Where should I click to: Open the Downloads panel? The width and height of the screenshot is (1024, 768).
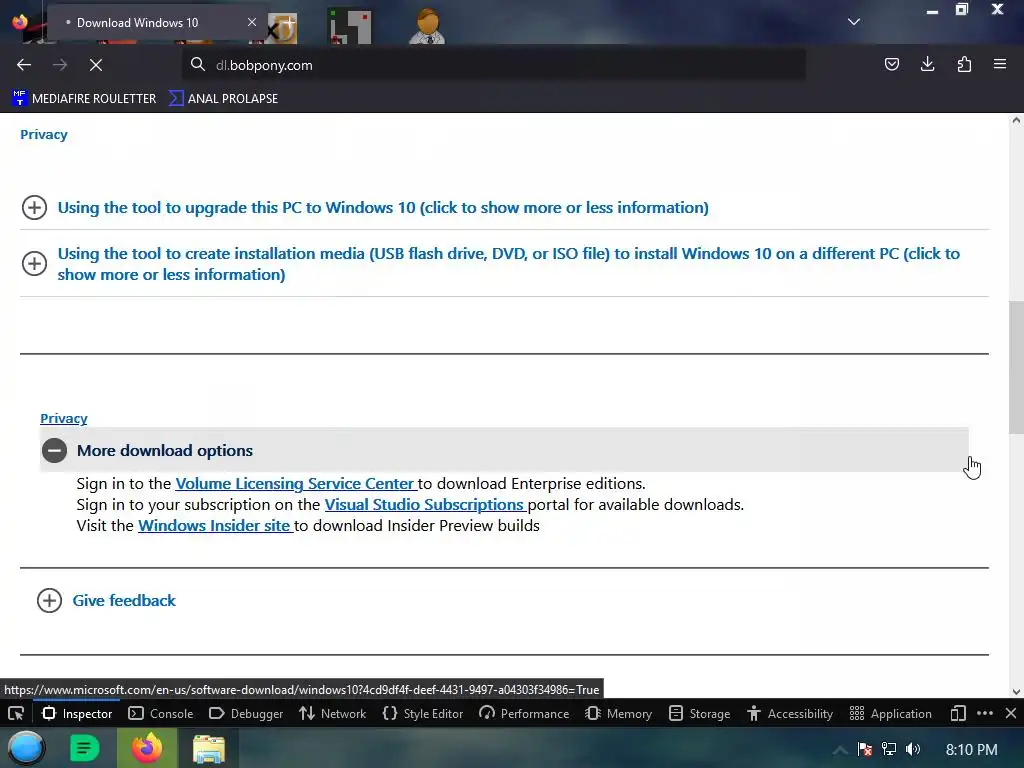[927, 64]
